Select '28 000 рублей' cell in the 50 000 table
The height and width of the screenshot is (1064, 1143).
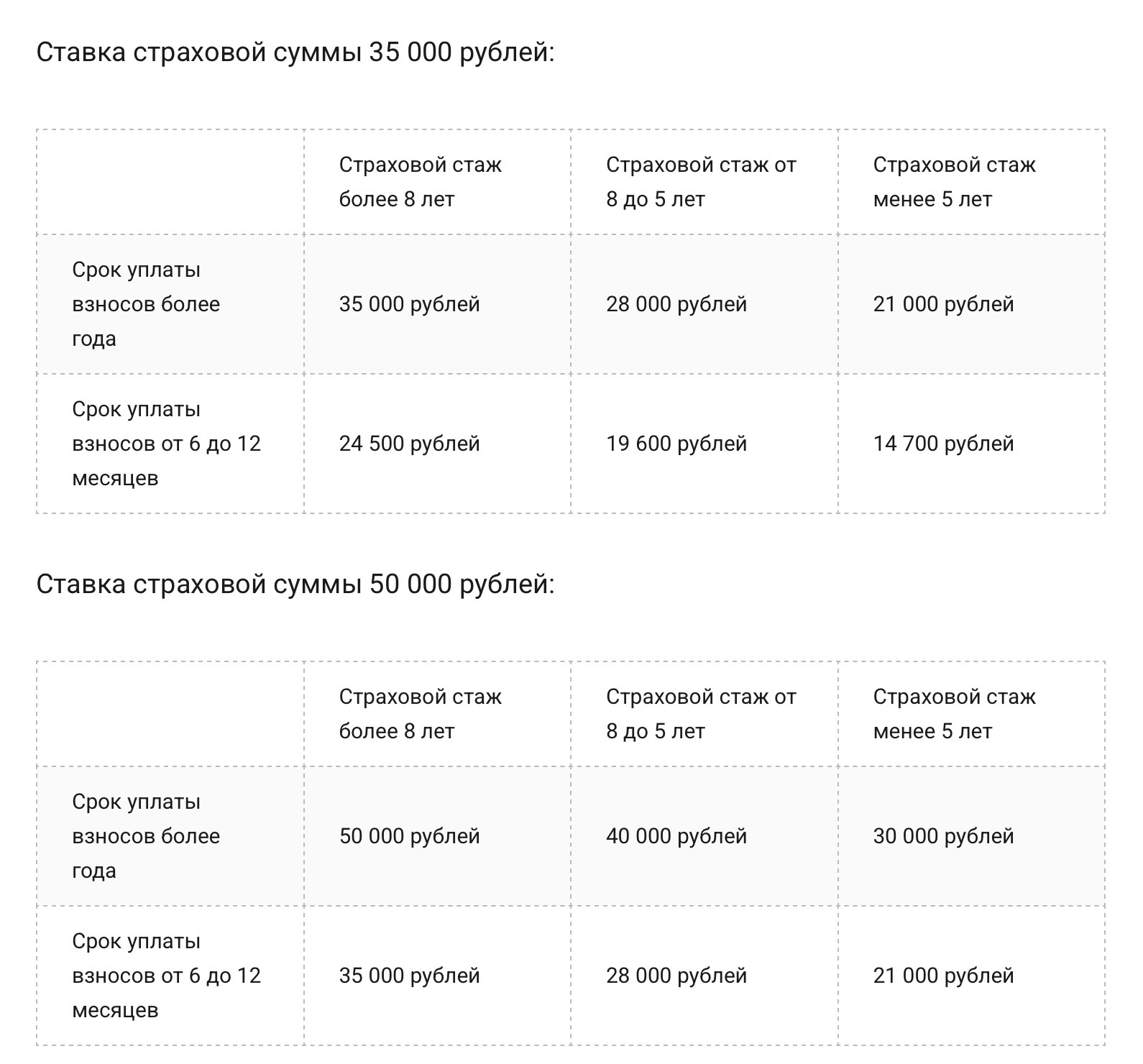pos(676,976)
